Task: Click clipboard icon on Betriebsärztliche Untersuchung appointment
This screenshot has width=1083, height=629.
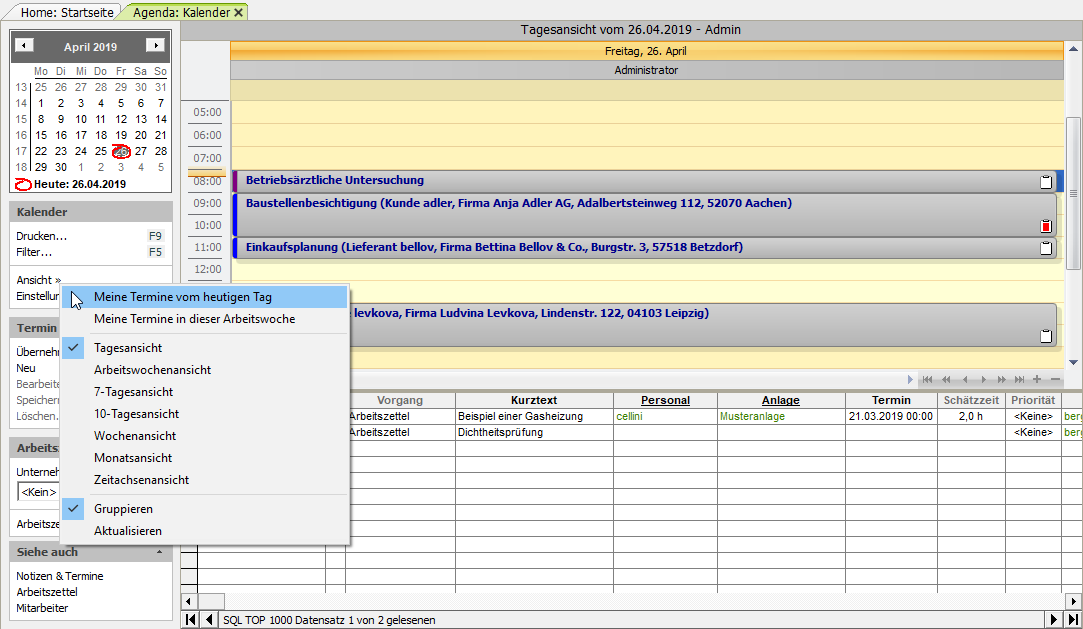Action: (1046, 182)
